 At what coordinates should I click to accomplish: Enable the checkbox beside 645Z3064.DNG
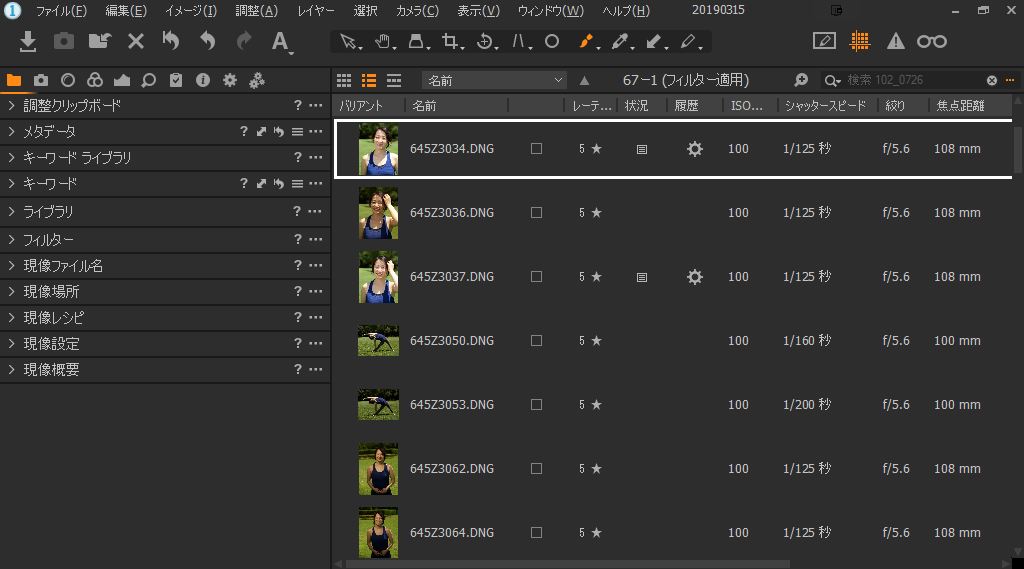coord(536,533)
